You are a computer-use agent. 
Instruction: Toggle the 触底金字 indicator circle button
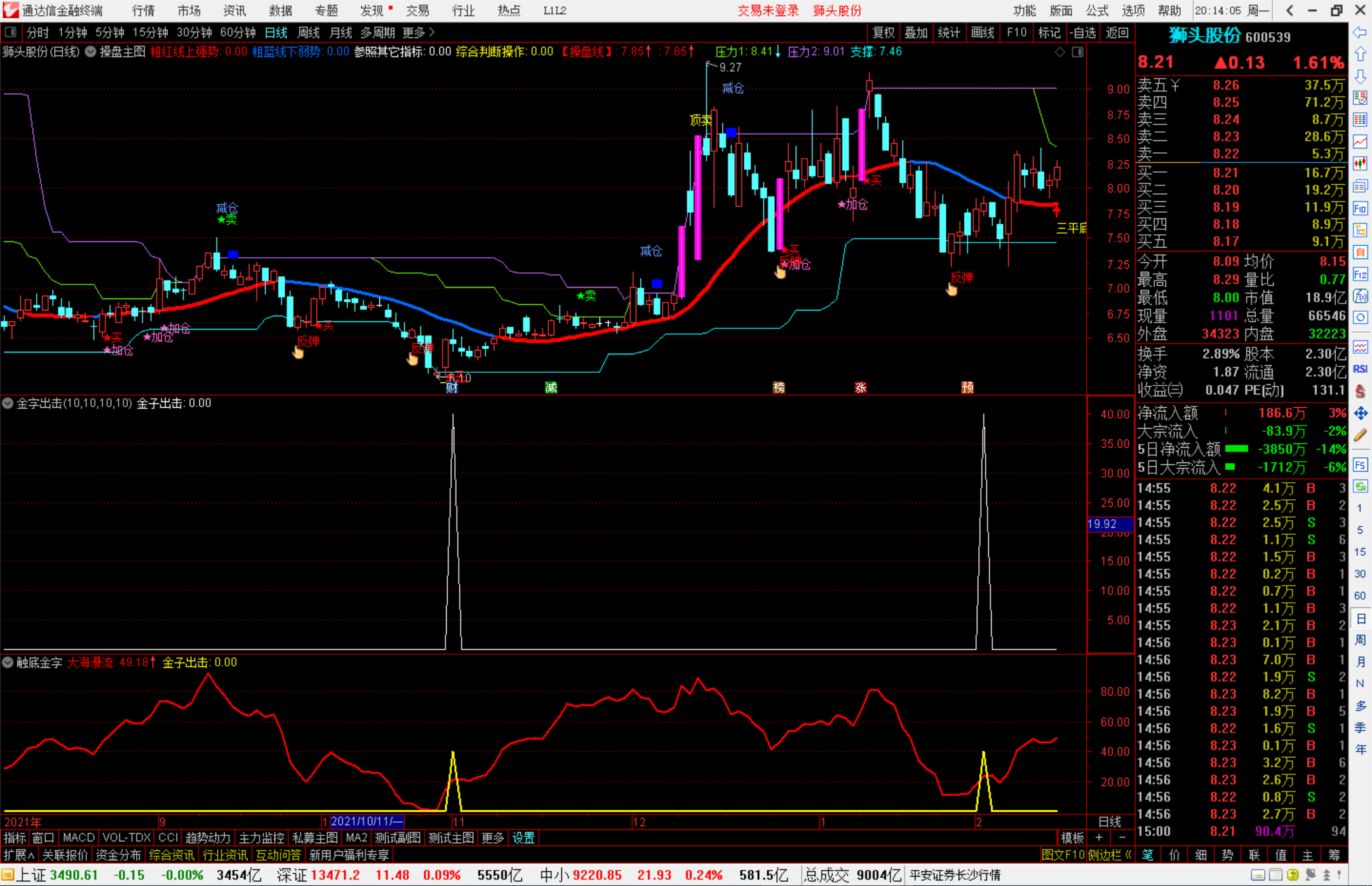[8, 662]
